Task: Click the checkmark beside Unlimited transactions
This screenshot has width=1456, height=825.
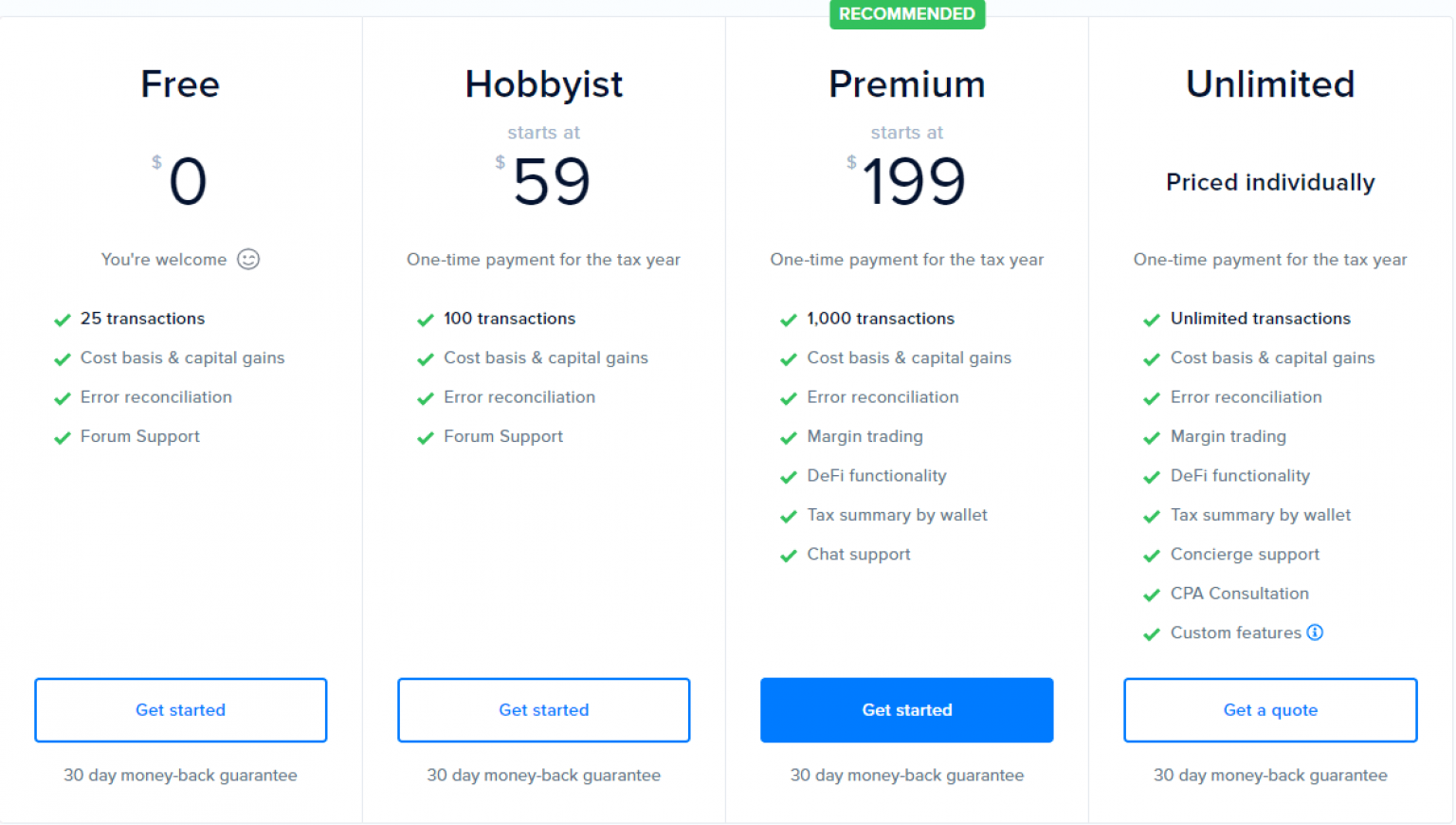Action: (1152, 319)
